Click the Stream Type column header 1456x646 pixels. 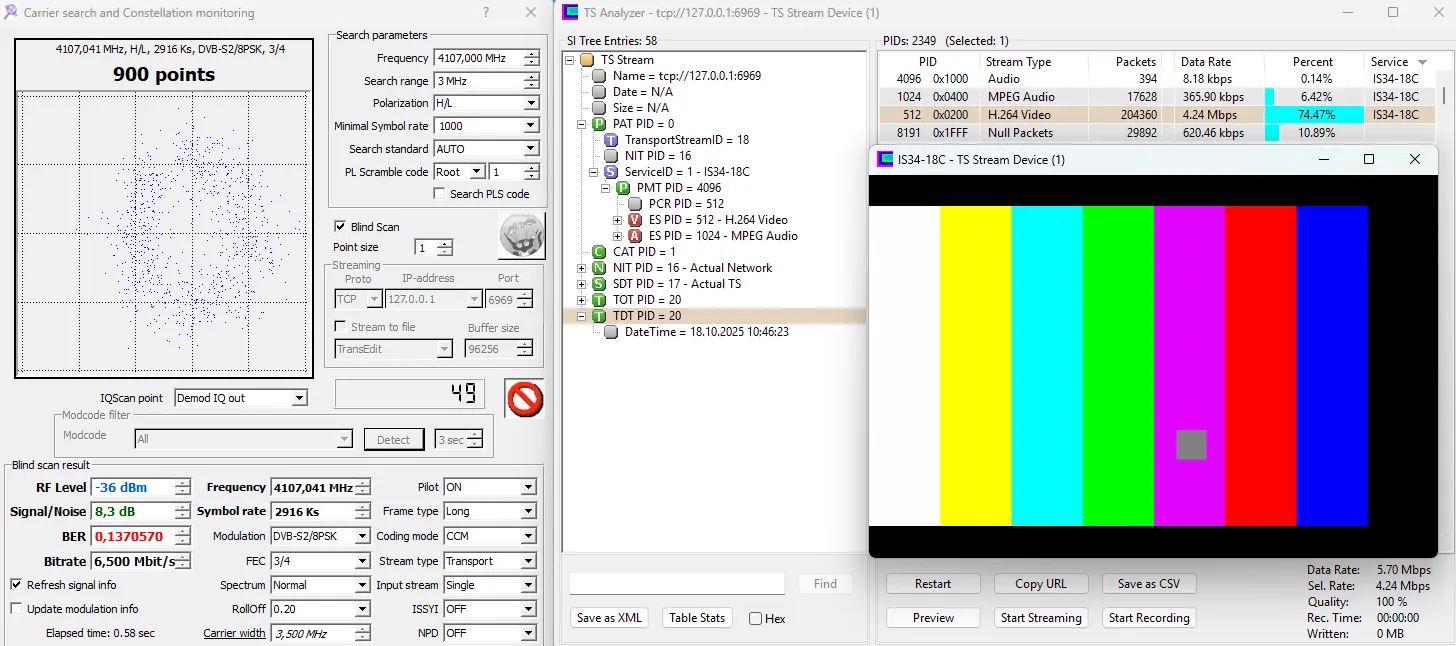tap(1018, 62)
